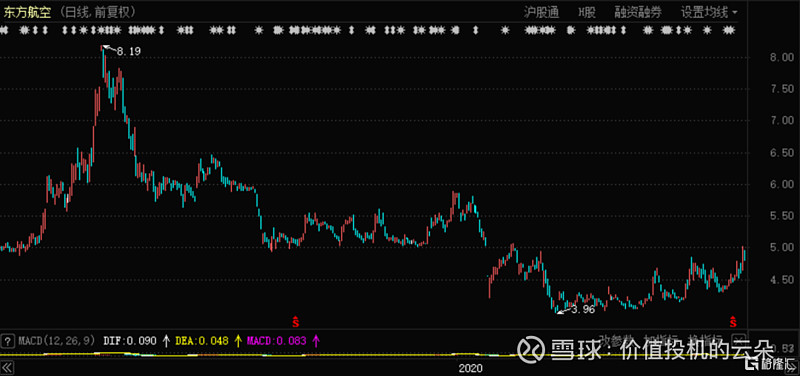This screenshot has width=800, height=376.
Task: Click the 7.00 price axis label
Action: [x=782, y=121]
